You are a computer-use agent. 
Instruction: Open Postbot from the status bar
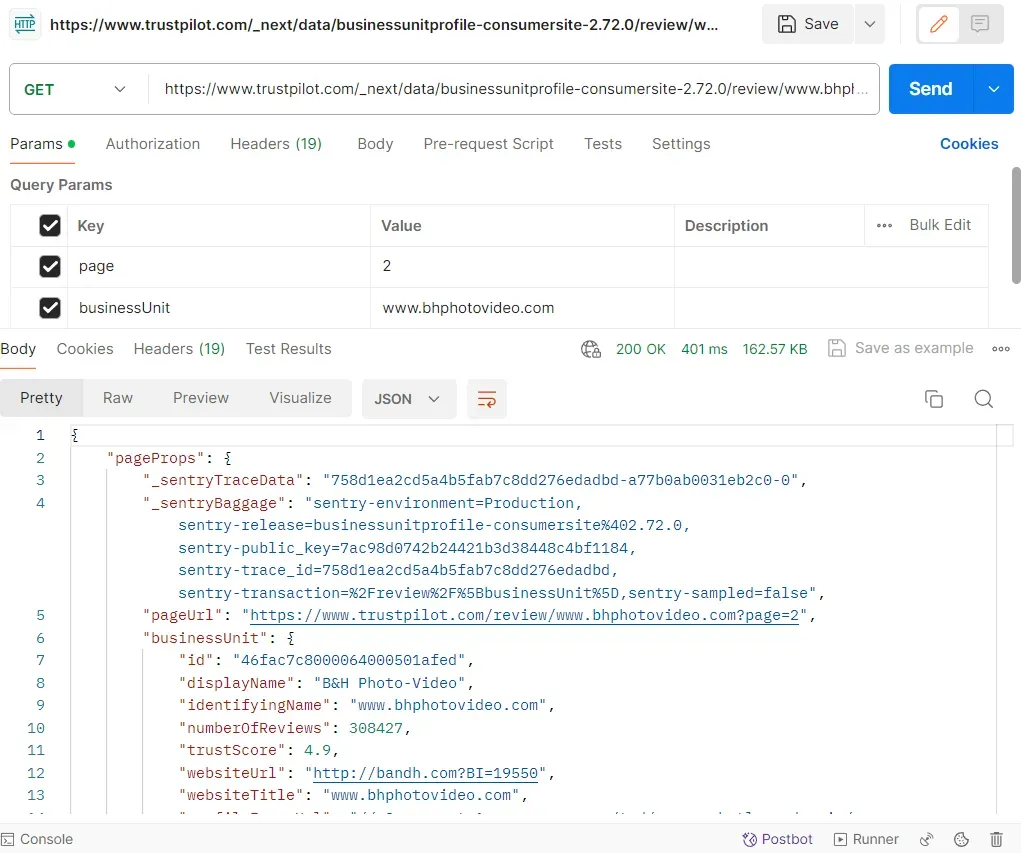(778, 839)
